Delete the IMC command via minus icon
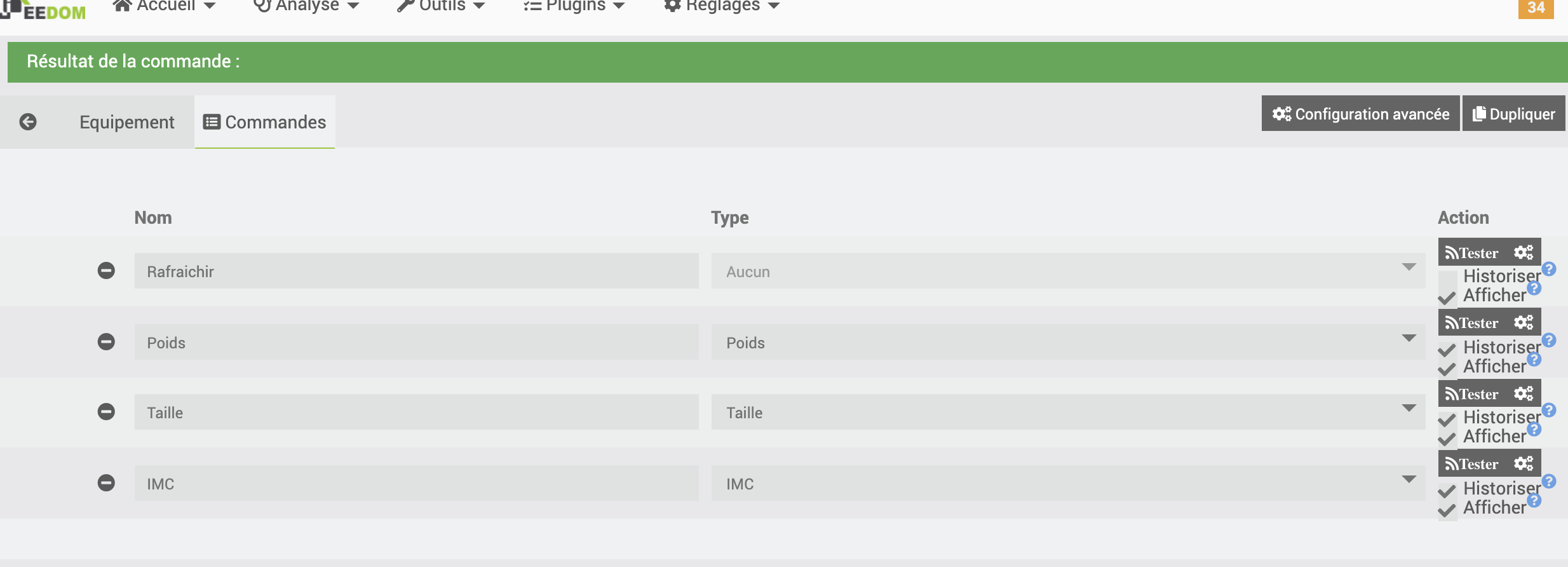This screenshot has width=1568, height=567. [x=106, y=483]
